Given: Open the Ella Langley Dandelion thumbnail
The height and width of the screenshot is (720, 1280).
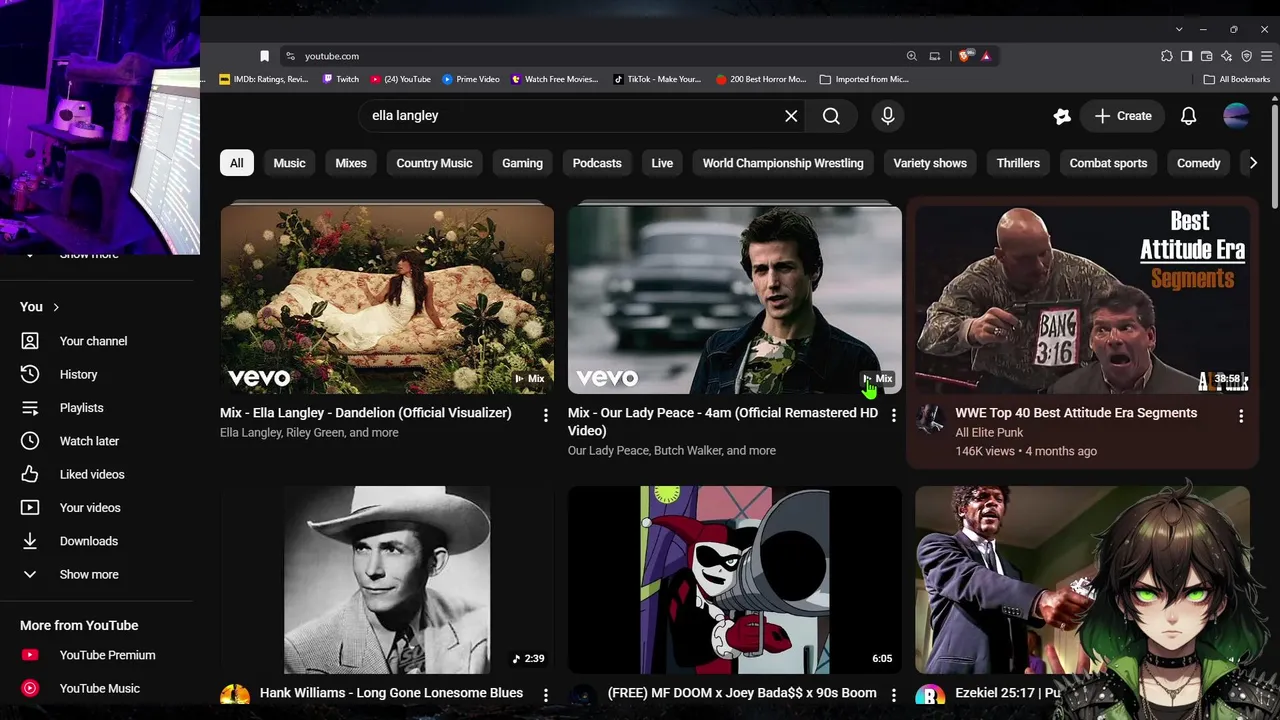Looking at the screenshot, I should coord(387,298).
